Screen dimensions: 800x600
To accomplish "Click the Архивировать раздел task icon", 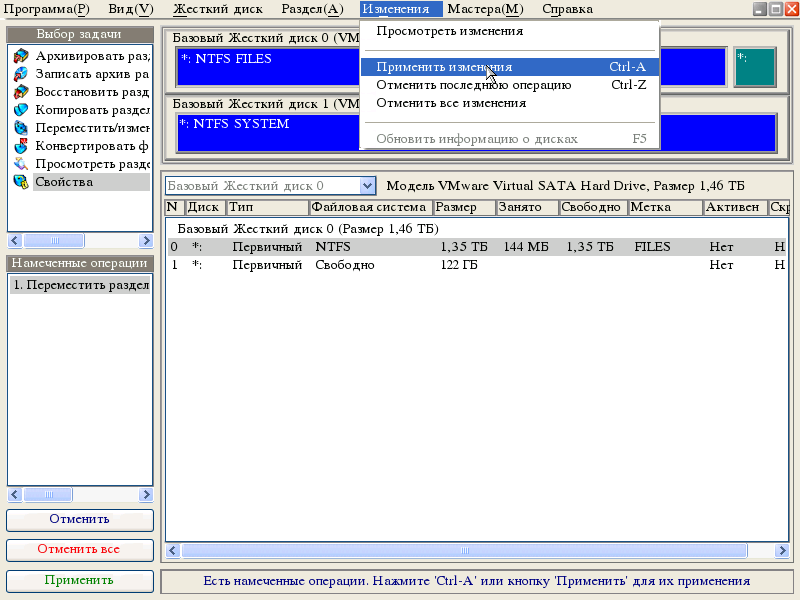I will tap(20, 56).
